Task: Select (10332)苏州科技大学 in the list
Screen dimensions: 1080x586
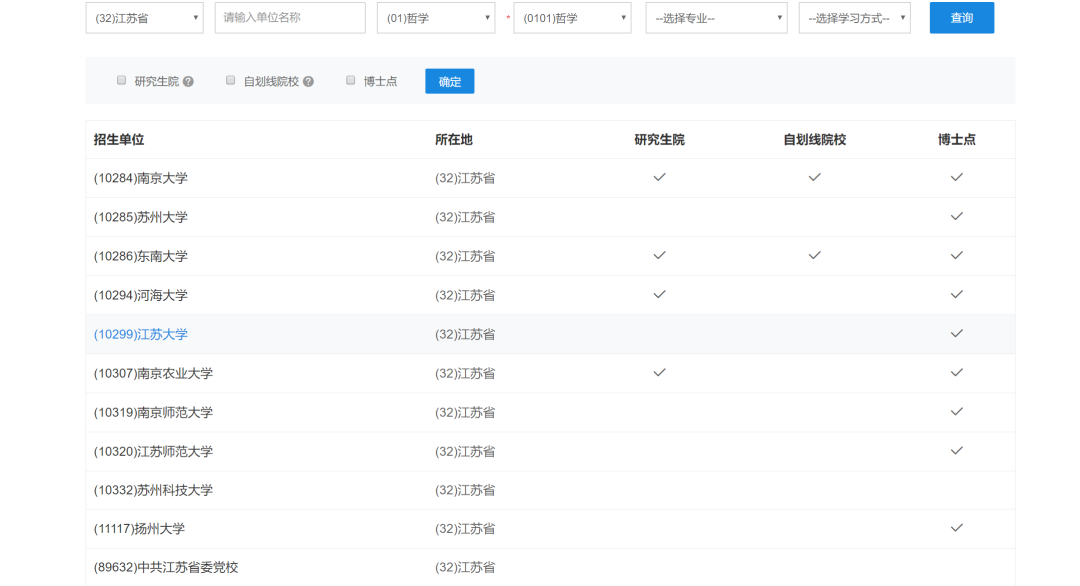Action: (x=154, y=490)
